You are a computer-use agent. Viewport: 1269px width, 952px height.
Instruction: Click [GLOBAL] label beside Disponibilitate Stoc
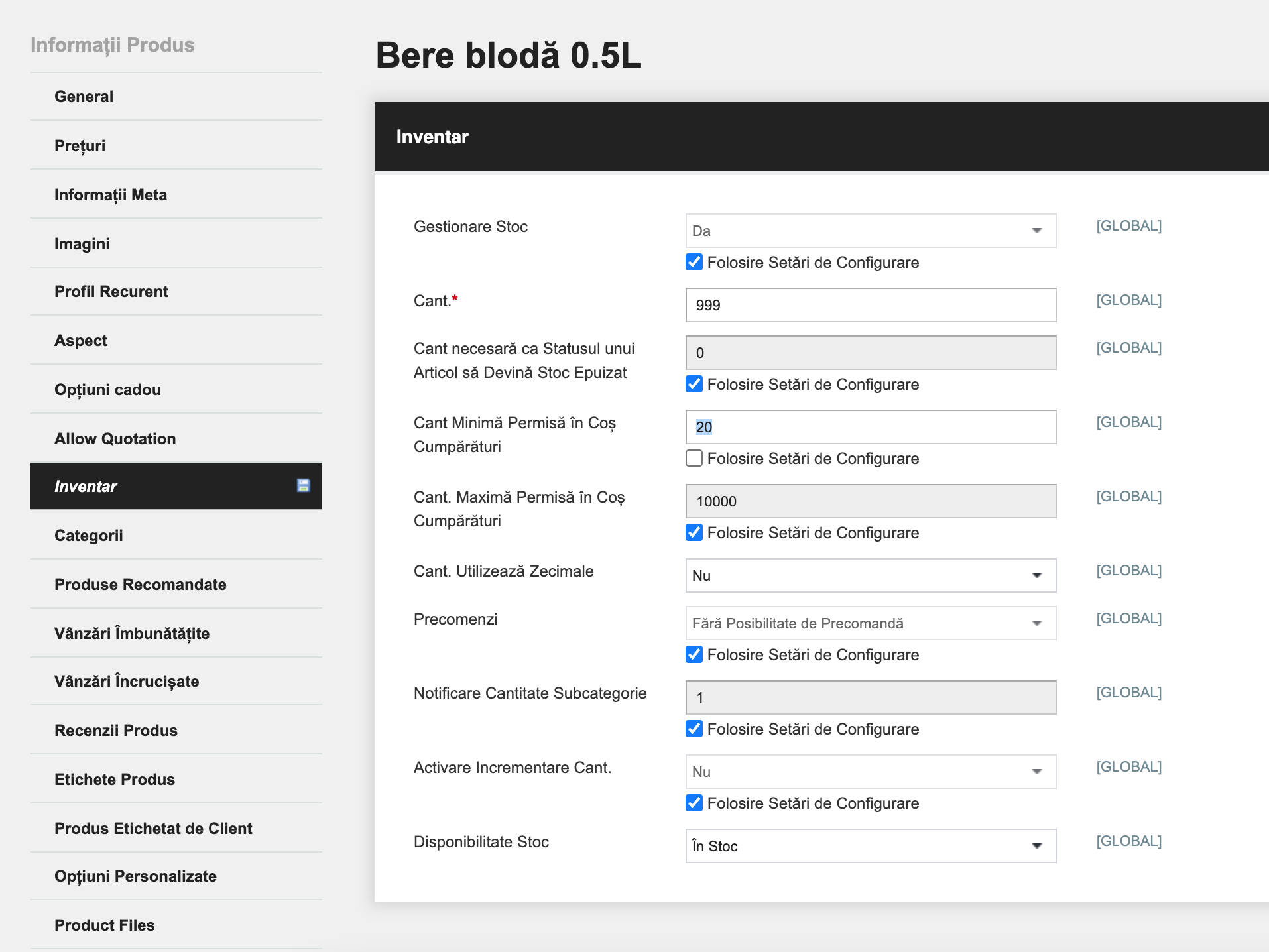point(1128,841)
